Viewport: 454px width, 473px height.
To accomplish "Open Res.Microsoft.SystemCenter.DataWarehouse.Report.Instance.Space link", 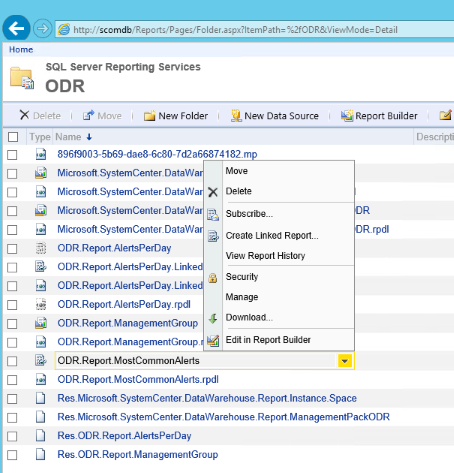I will 207,398.
